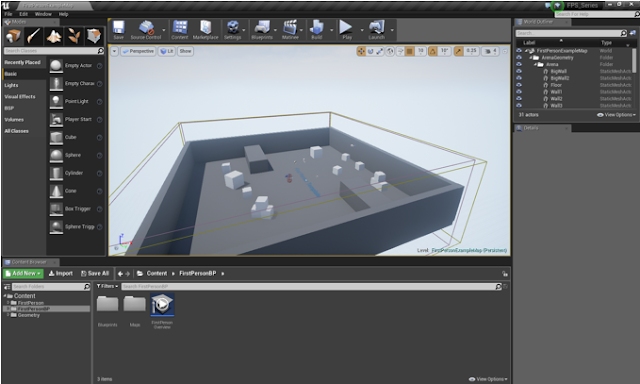This screenshot has height=384, width=640.
Task: Select the Place mode icon
Action: click(x=13, y=36)
